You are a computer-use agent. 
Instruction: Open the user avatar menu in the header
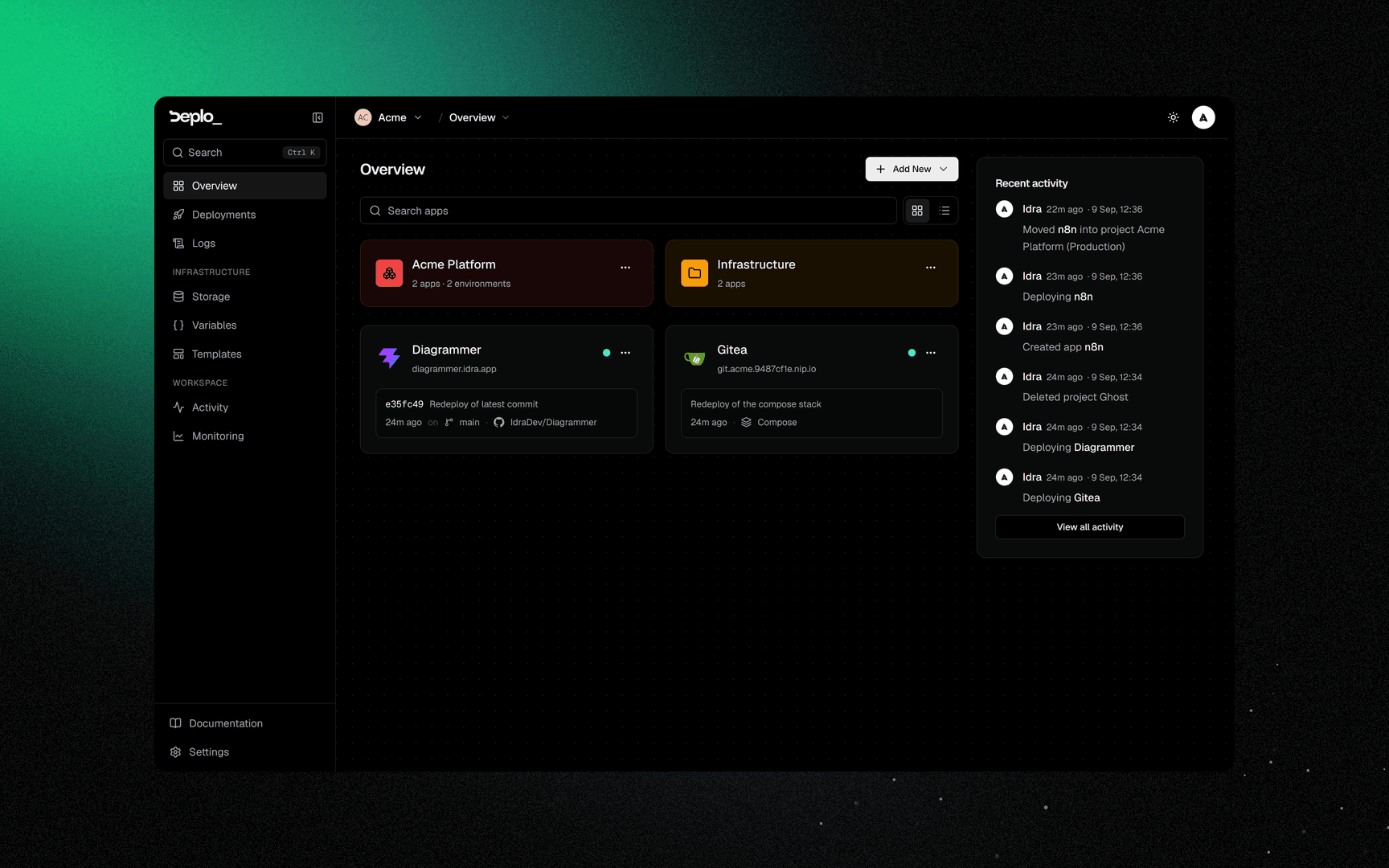[x=1203, y=117]
